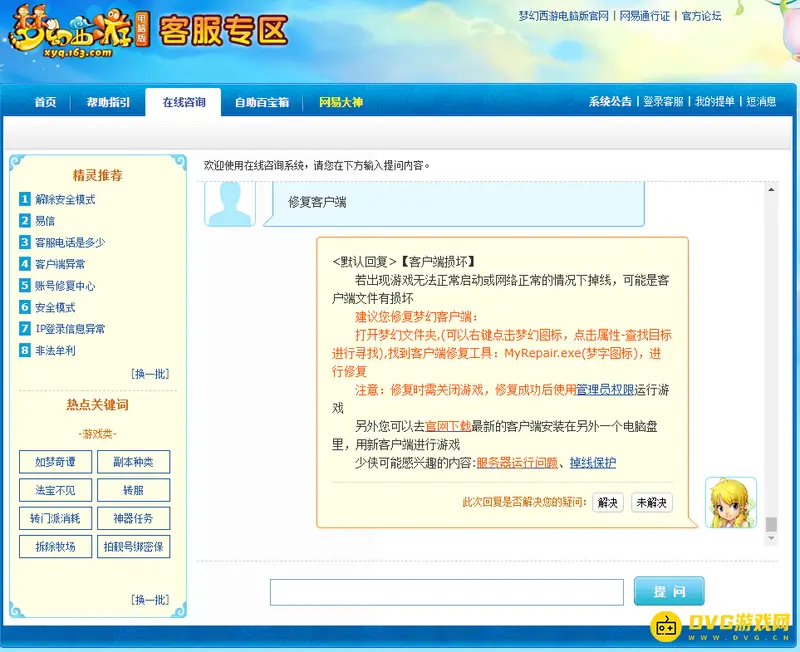Click the 修复客户端 message bubble
The height and width of the screenshot is (652, 800).
click(x=454, y=203)
